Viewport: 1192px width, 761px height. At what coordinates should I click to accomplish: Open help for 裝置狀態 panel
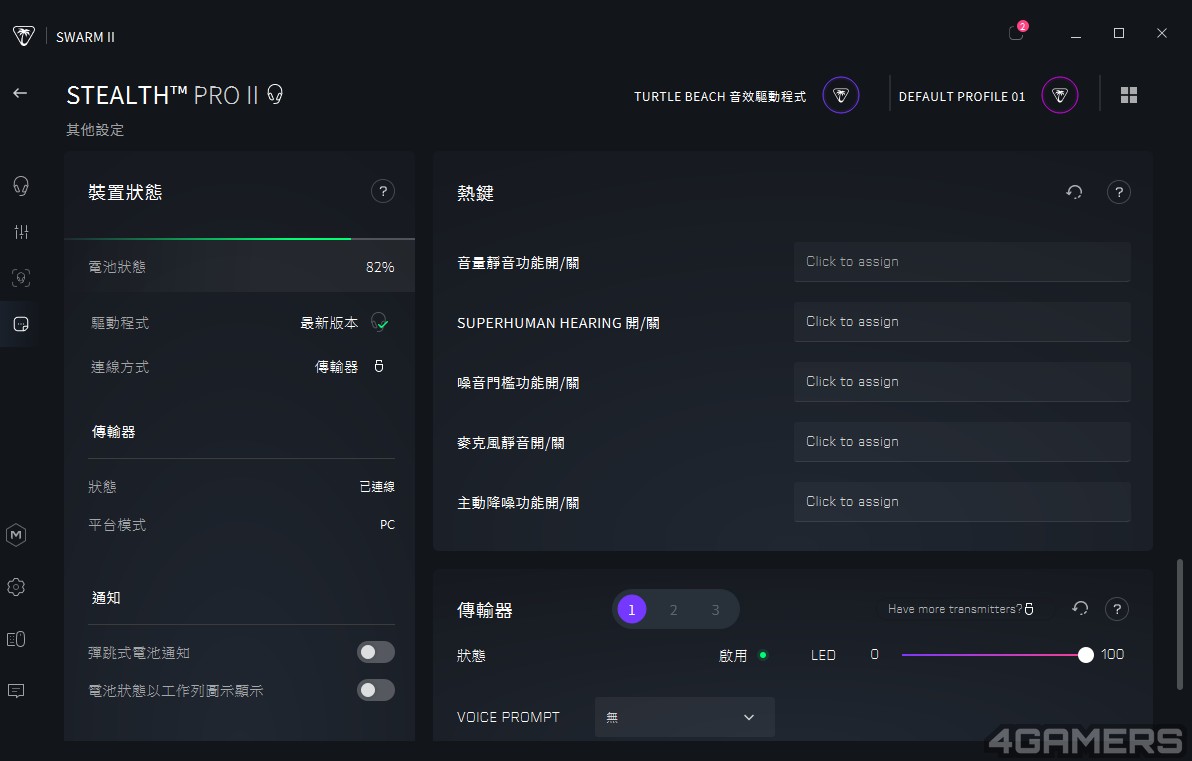[x=382, y=192]
